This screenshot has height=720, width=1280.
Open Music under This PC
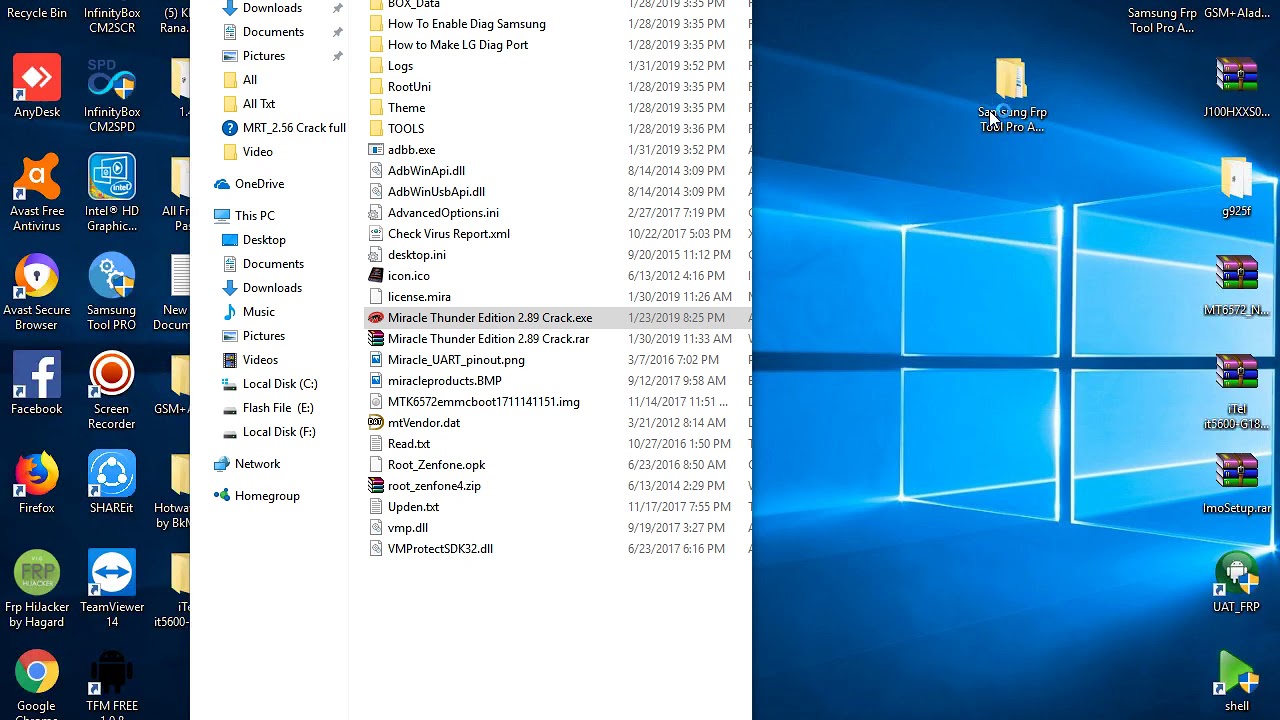tap(258, 312)
